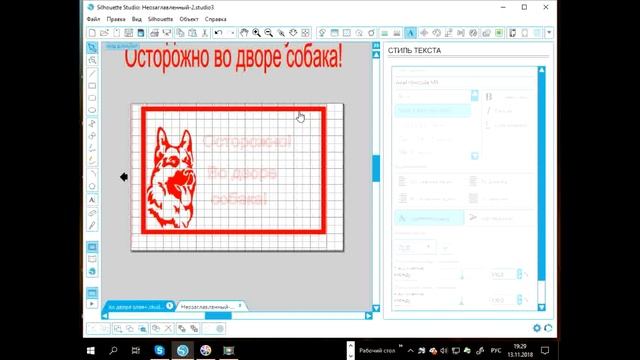Choose the Edit Points tool

pos(92,60)
